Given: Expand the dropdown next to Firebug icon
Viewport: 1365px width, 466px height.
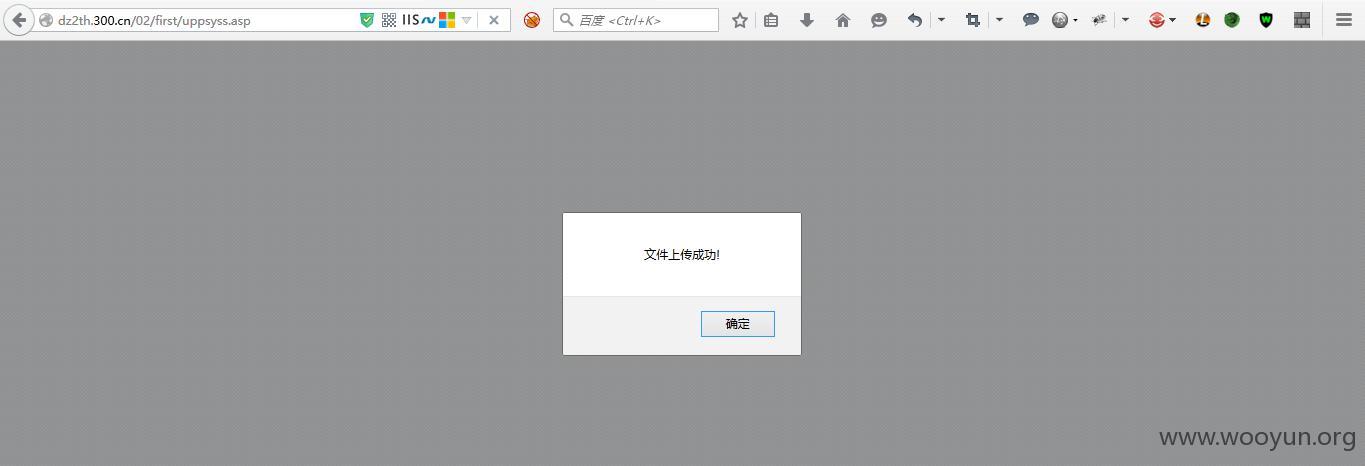Looking at the screenshot, I should coord(1125,20).
